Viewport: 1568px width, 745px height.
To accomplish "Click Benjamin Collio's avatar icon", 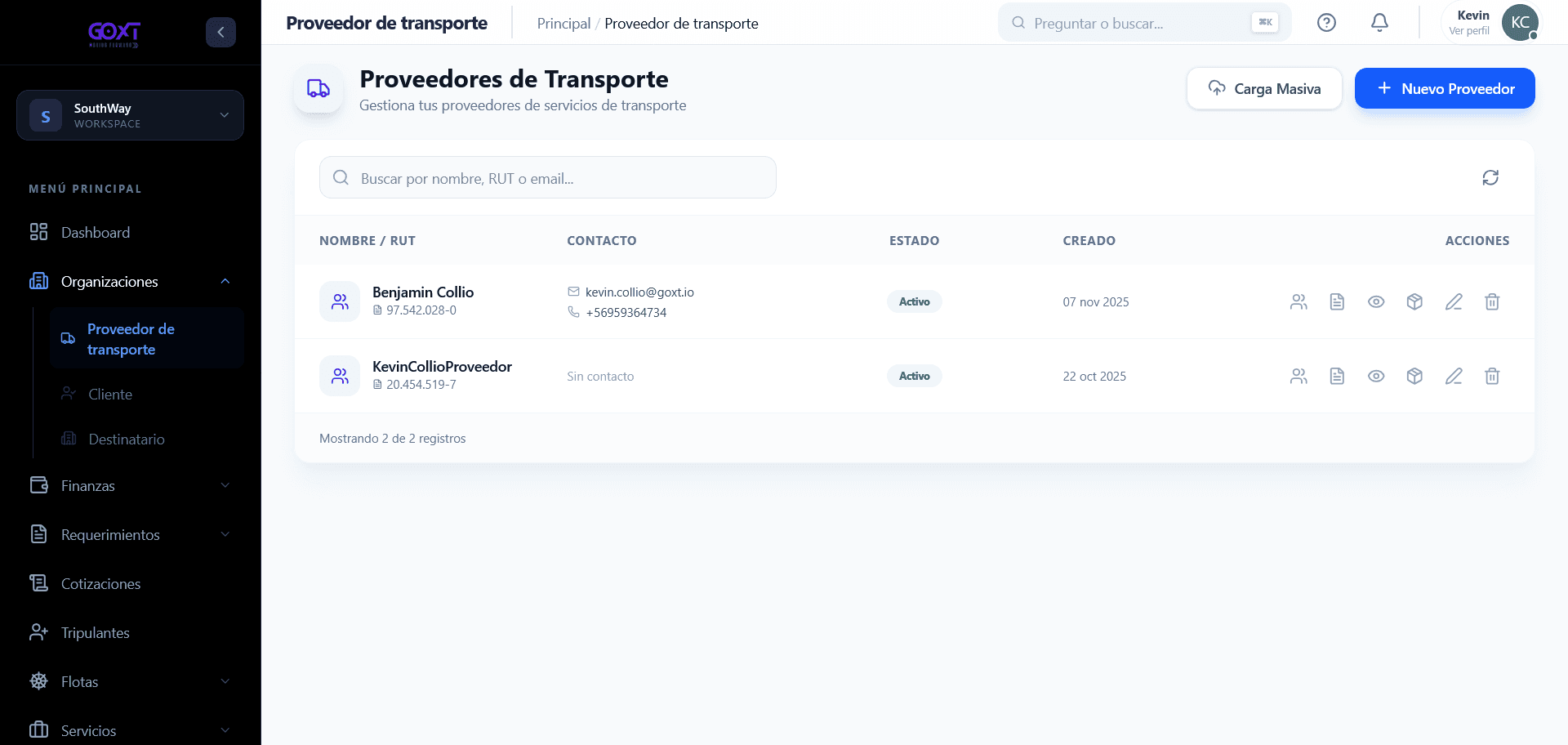I will (x=340, y=301).
